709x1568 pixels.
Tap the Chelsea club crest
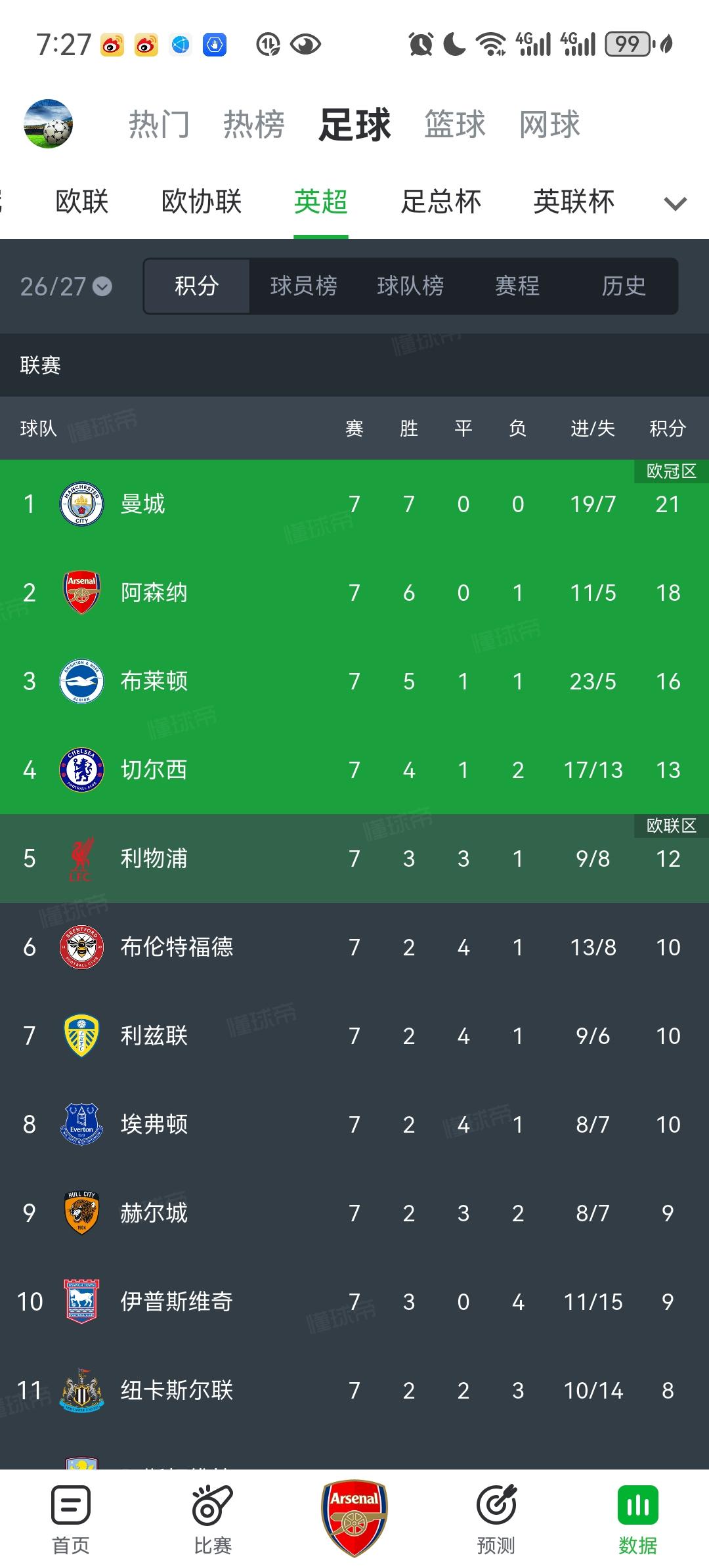81,770
